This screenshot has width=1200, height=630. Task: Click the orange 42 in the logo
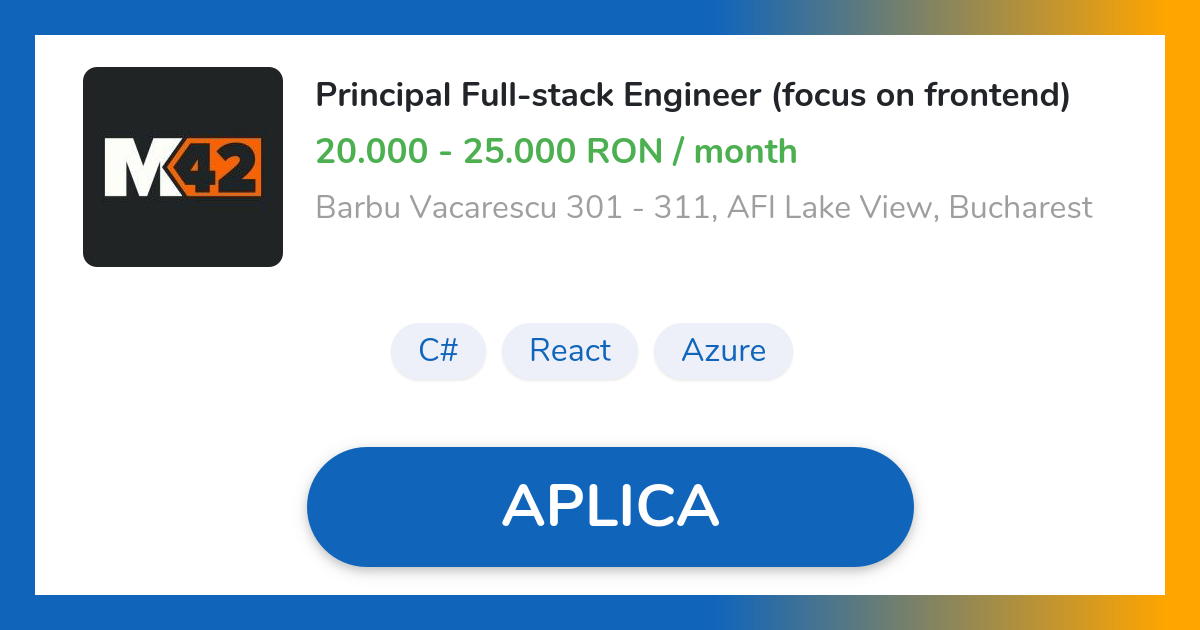coord(222,166)
